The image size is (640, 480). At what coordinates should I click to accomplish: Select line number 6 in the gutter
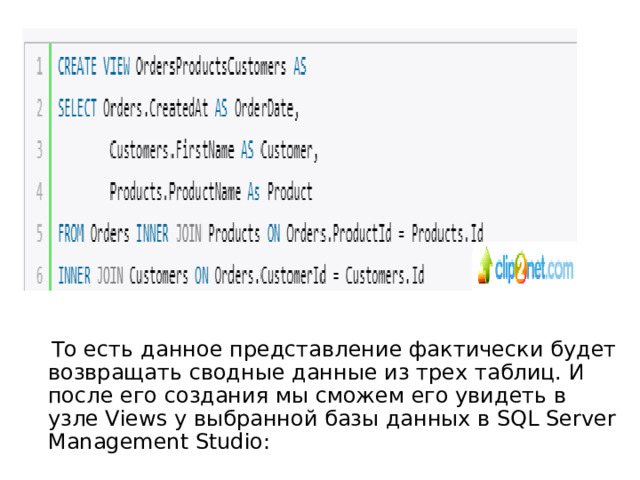pyautogui.click(x=38, y=275)
